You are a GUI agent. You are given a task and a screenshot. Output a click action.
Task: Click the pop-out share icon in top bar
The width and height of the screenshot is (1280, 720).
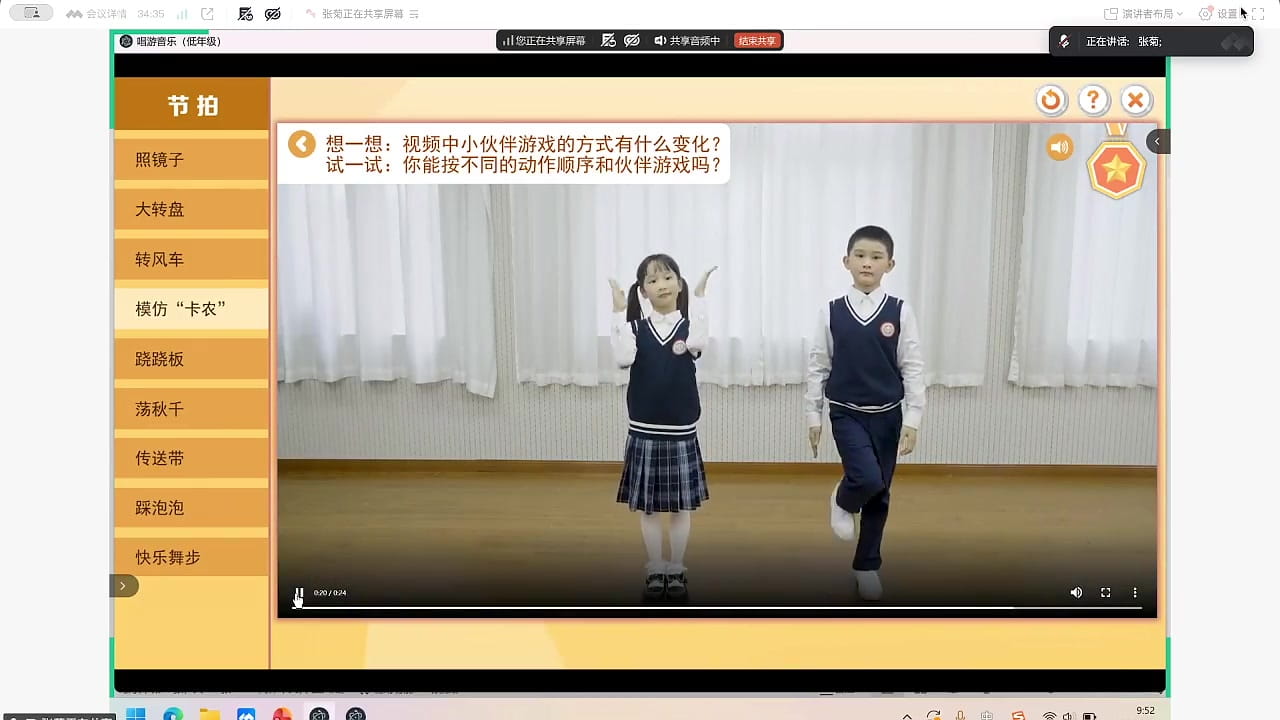[207, 14]
